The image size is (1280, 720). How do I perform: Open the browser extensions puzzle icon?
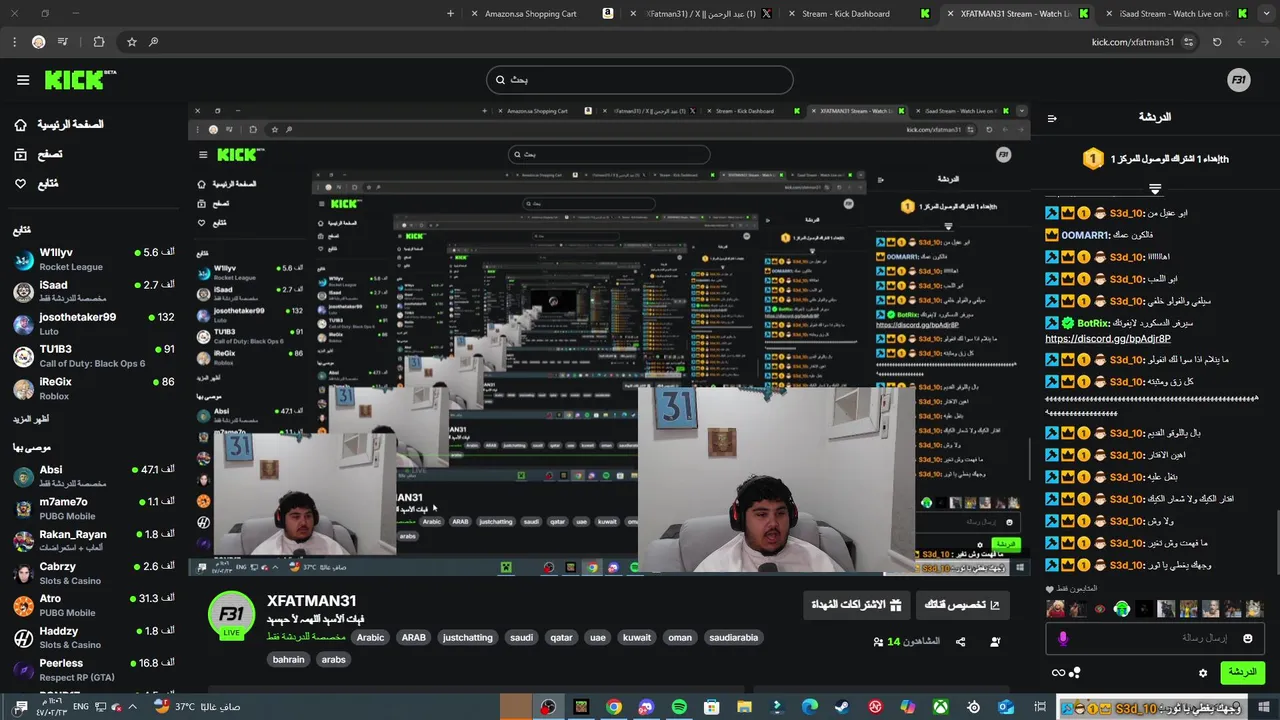pyautogui.click(x=98, y=42)
